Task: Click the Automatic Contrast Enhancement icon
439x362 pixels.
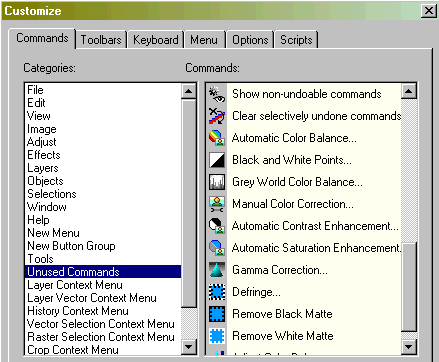Action: 217,226
